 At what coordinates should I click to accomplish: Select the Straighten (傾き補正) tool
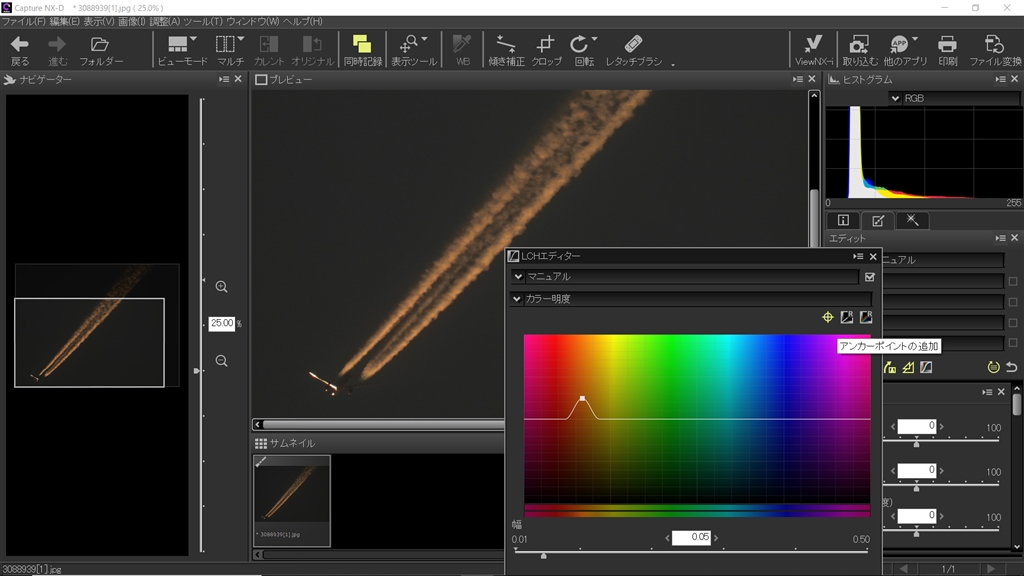click(506, 49)
